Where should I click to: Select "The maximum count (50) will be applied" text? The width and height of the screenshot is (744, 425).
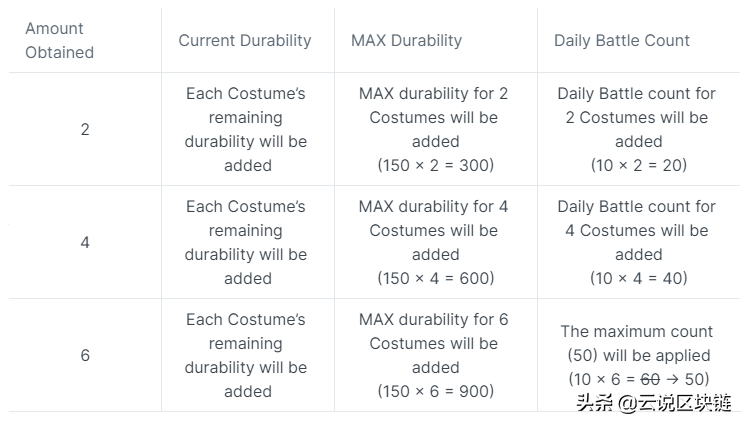coord(637,343)
